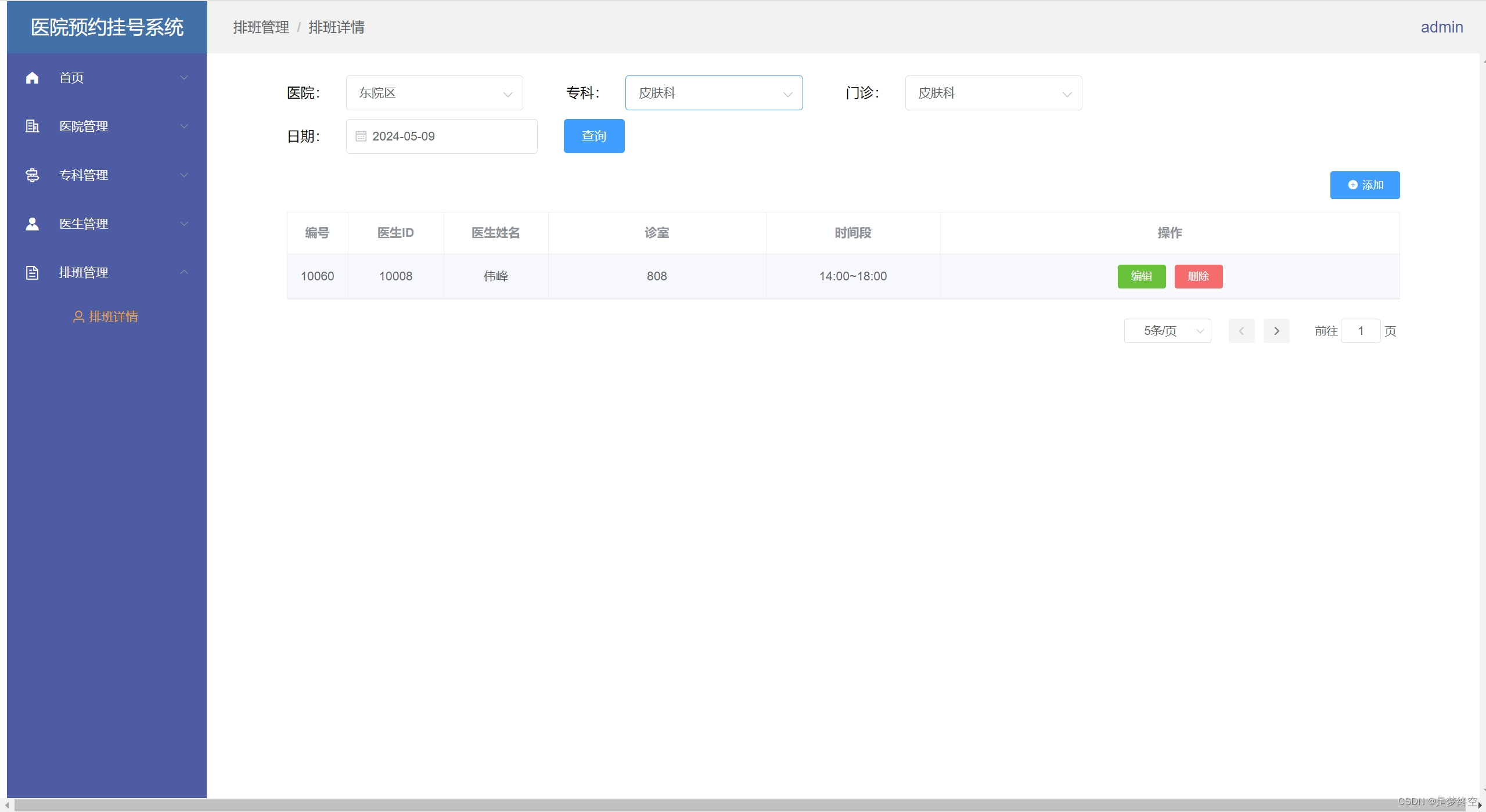
Task: Click room cell 808
Action: pos(657,276)
